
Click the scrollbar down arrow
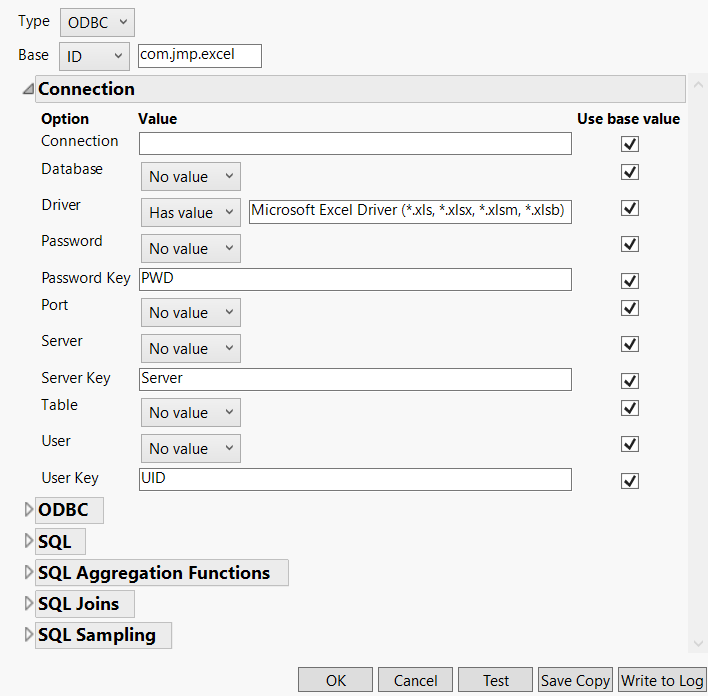[698, 643]
